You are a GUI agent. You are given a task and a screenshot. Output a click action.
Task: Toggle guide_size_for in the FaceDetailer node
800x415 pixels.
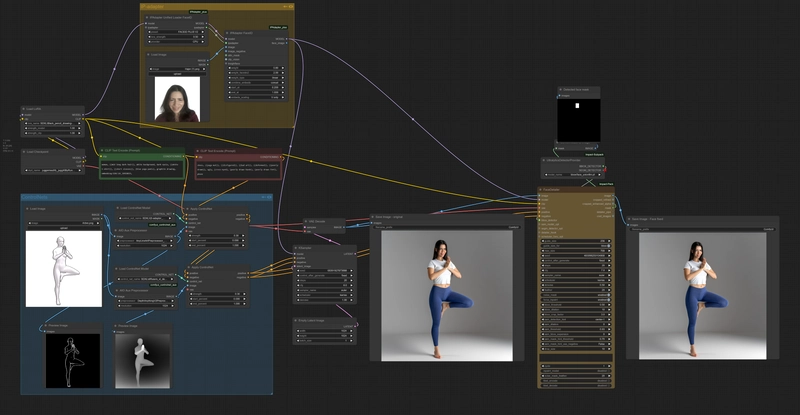576,246
